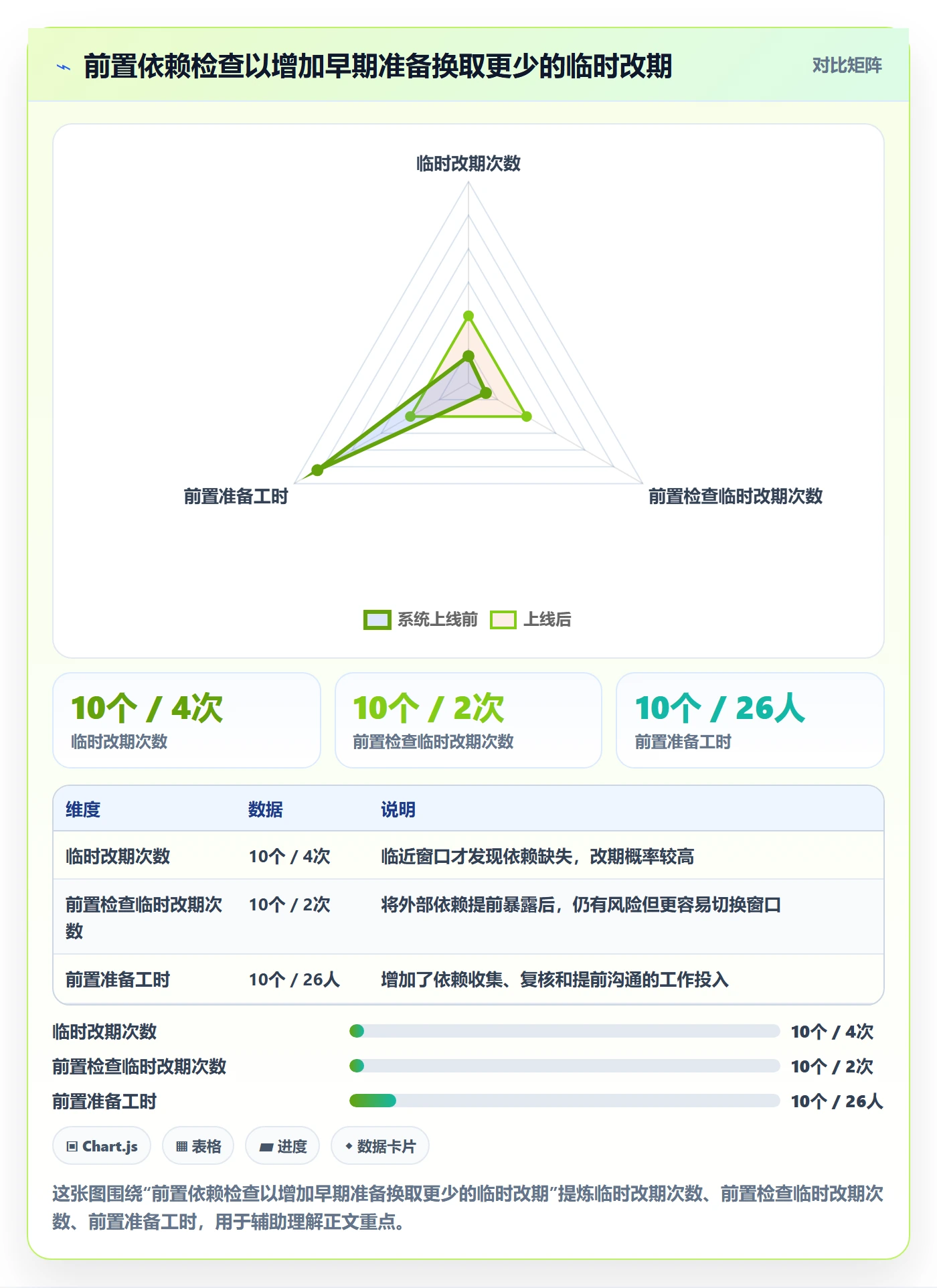Click the 将外部依赖提前暴露后 description cell

point(581,904)
